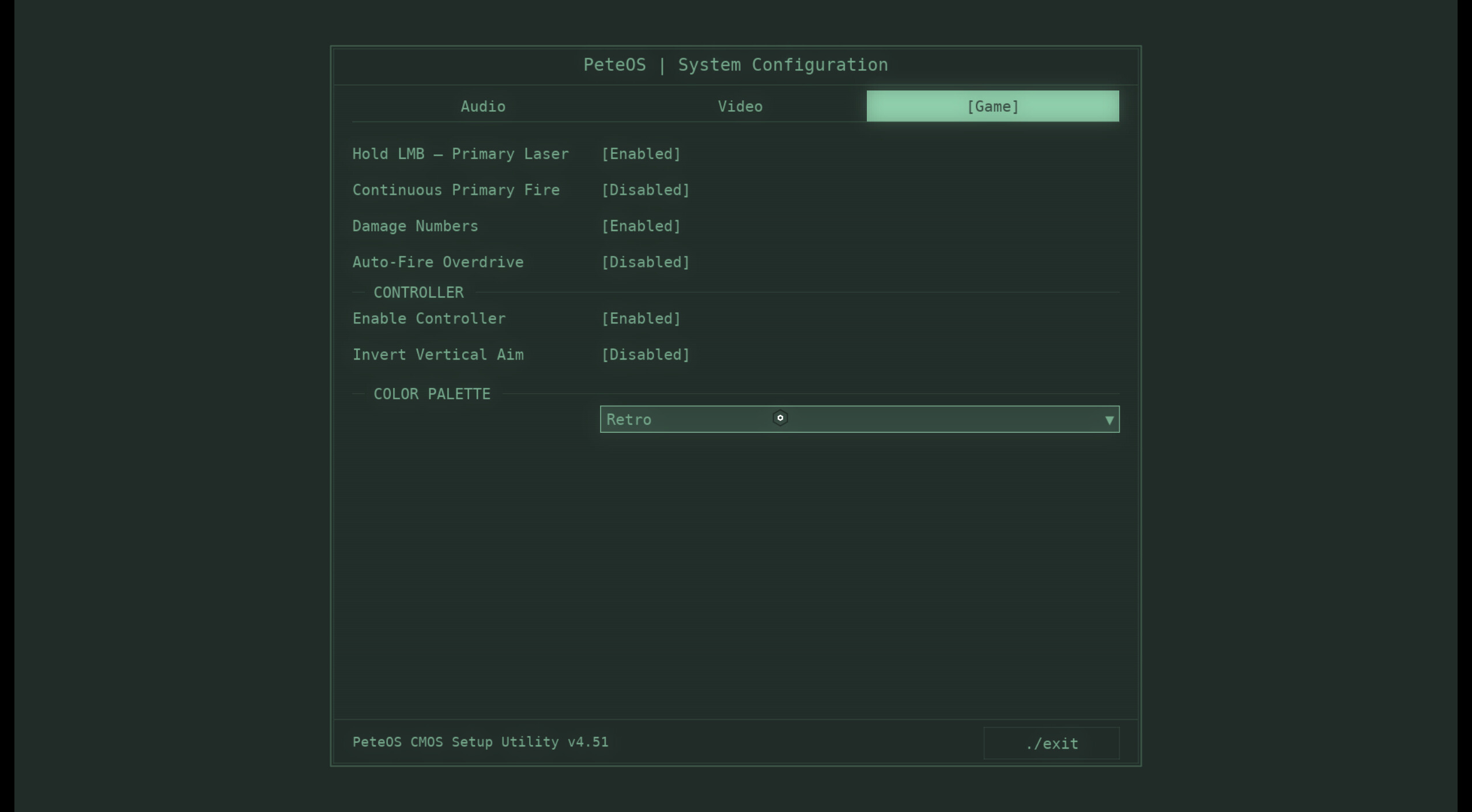The width and height of the screenshot is (1472, 812).
Task: Open the Retro color palette dropdown
Action: (859, 419)
